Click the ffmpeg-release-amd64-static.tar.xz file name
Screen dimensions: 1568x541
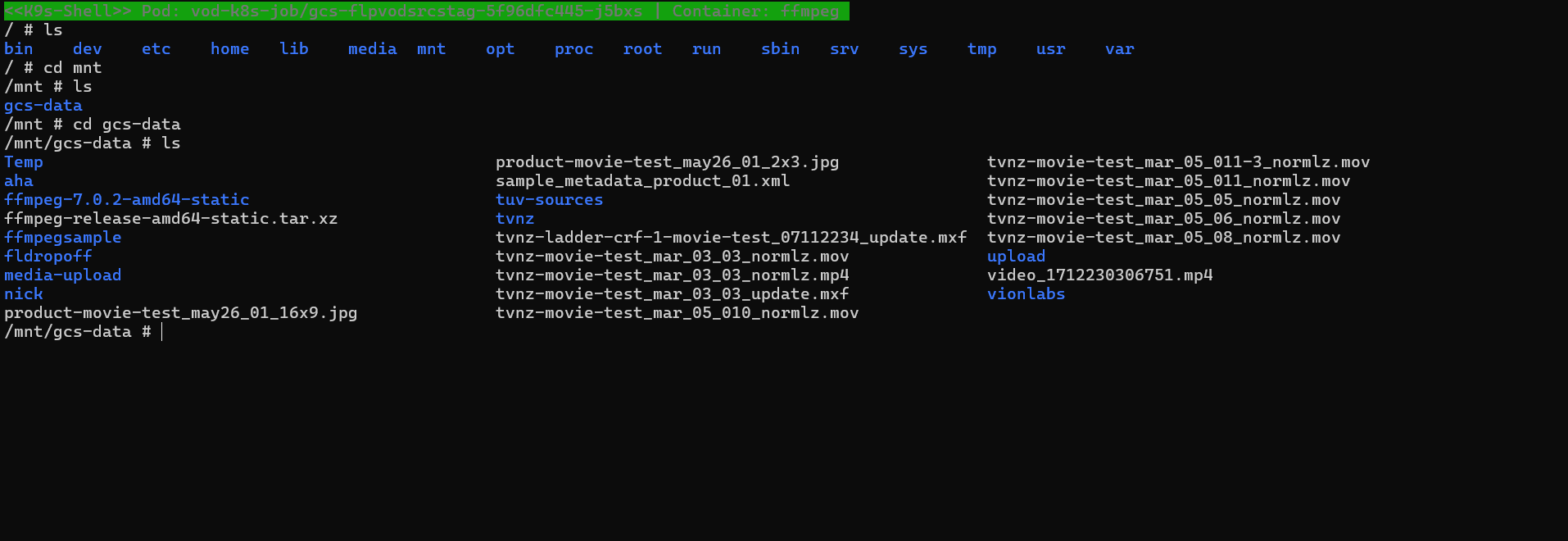pos(170,219)
